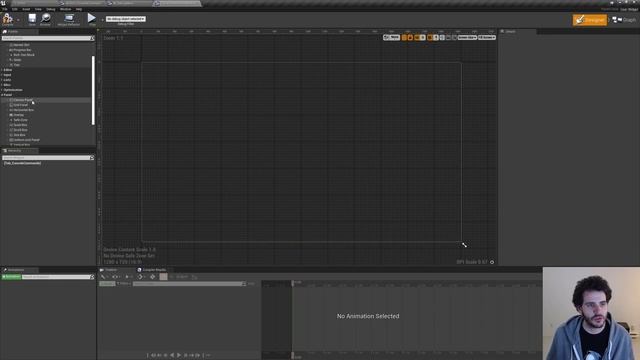Open the Help menu
Screen dimensions: 640x360
tap(79, 9)
